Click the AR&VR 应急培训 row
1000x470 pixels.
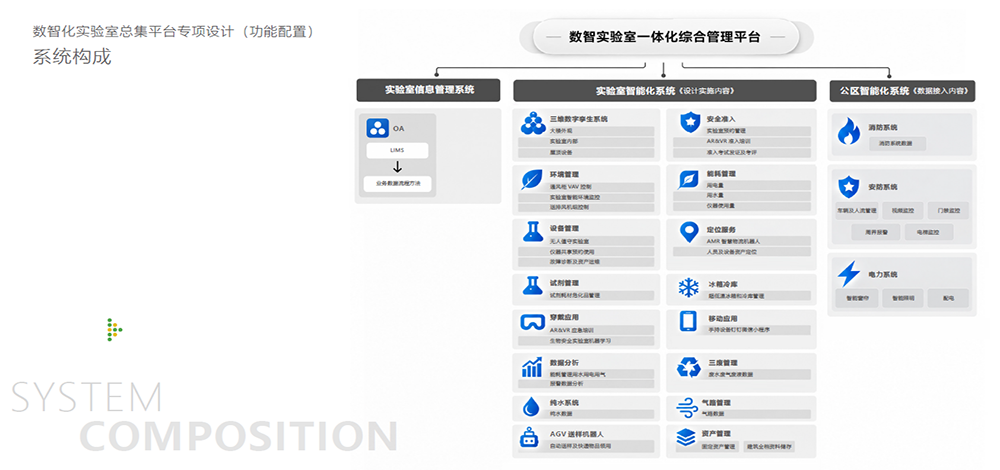point(586,330)
